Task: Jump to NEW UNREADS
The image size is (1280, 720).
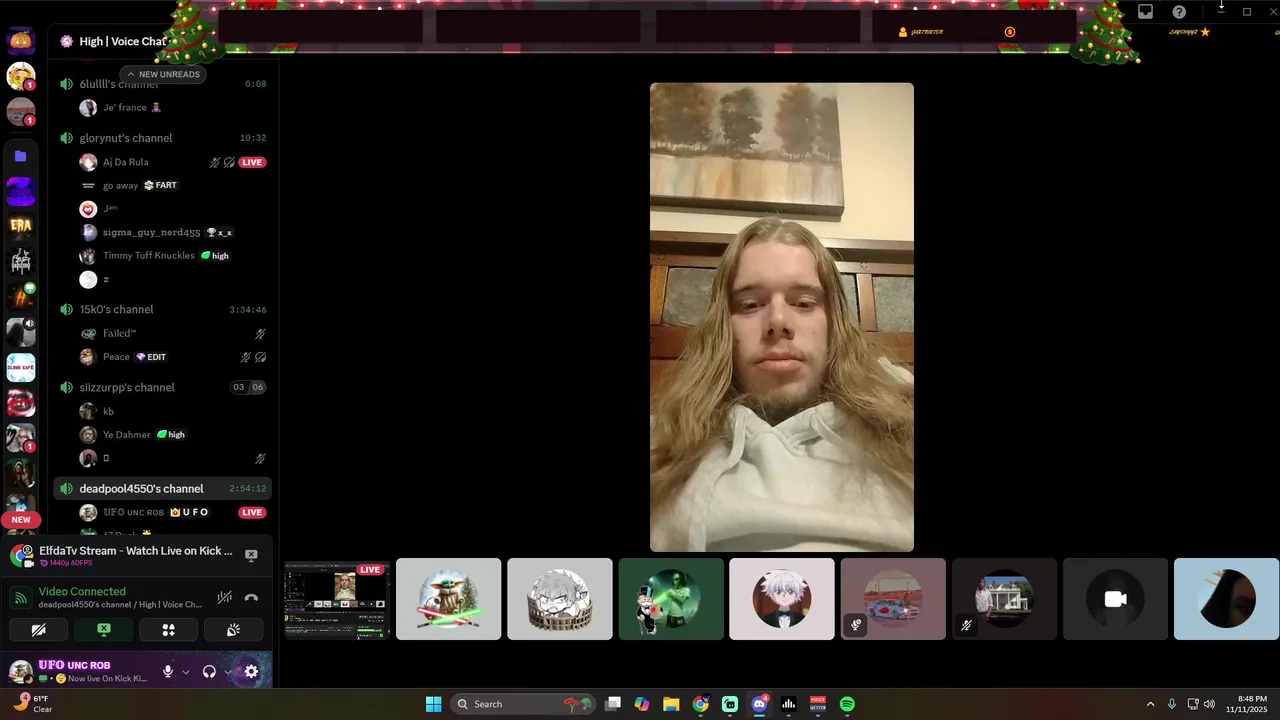Action: pyautogui.click(x=163, y=74)
